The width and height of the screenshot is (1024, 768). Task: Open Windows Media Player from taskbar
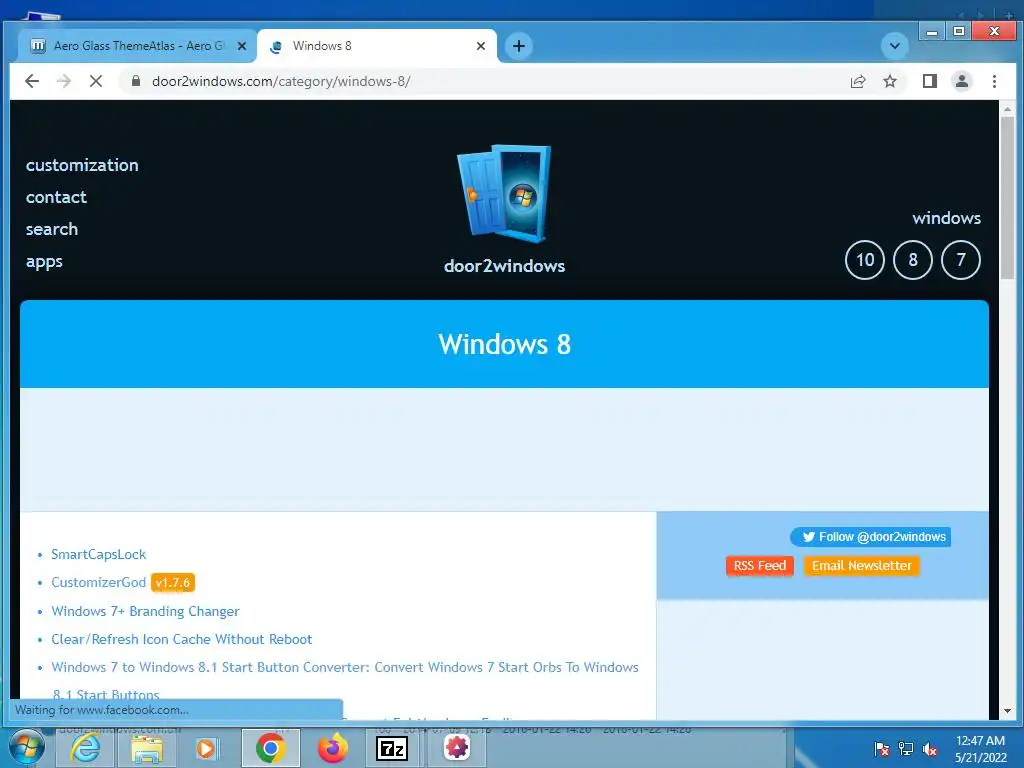[x=207, y=748]
